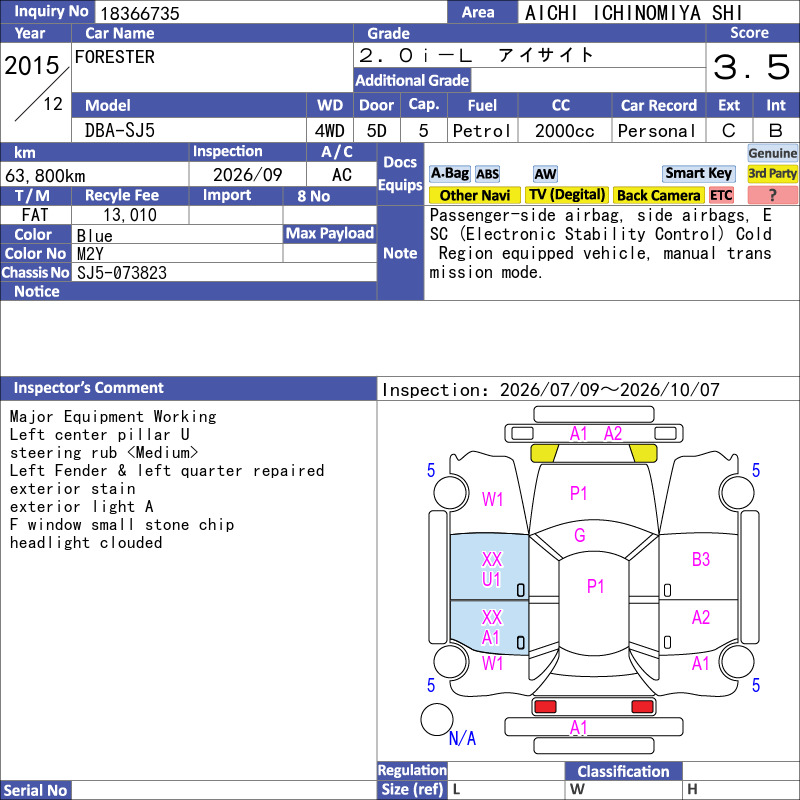Viewport: 800px width, 800px height.
Task: Click the chassis number SJ5-073823
Action: click(x=122, y=273)
